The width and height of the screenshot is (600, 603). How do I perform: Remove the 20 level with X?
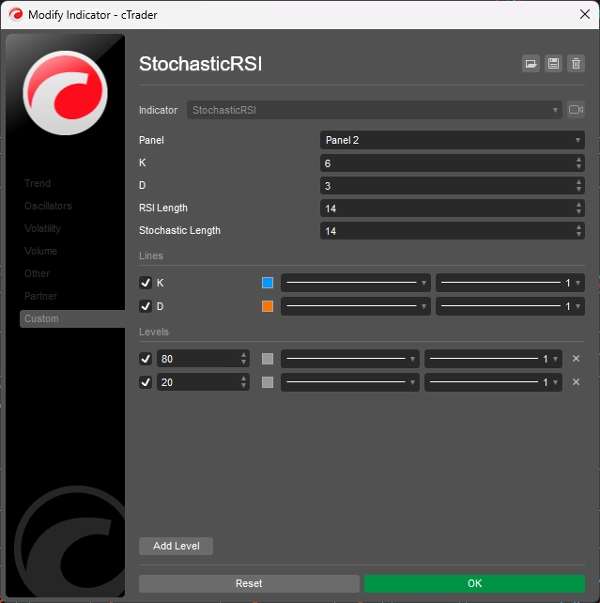(575, 382)
